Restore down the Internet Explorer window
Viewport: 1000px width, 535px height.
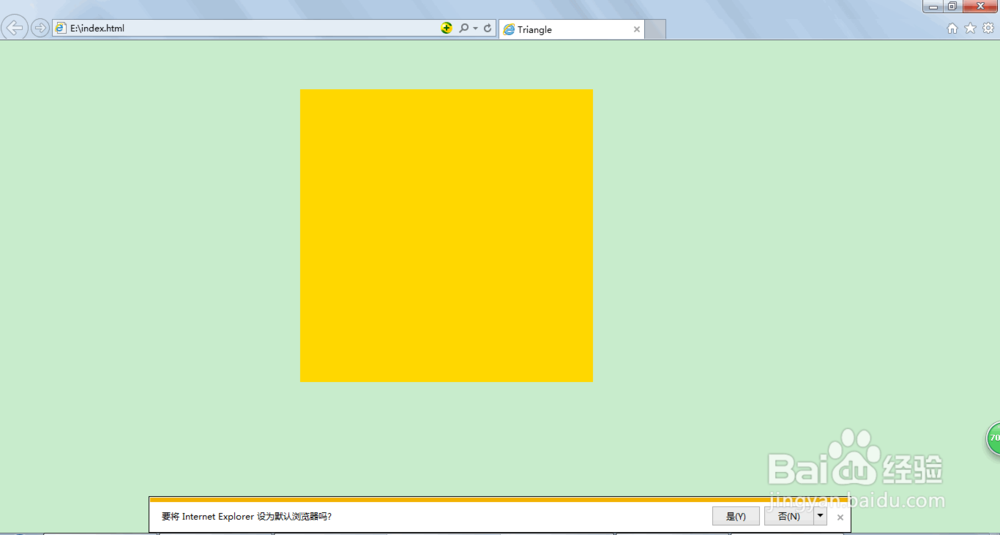(x=952, y=6)
